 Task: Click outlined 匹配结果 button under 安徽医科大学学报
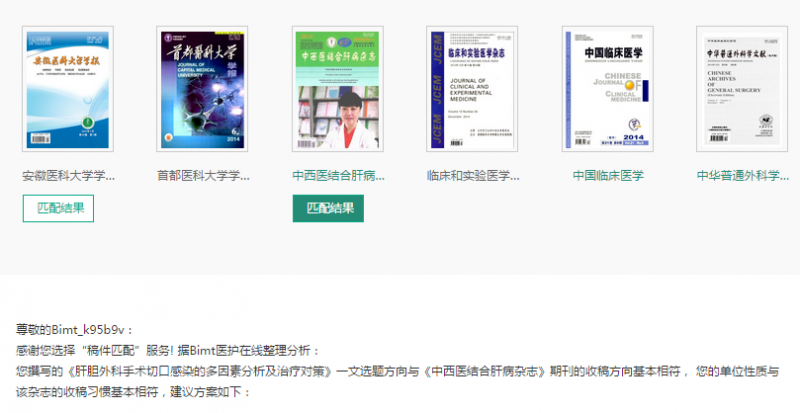pos(58,208)
